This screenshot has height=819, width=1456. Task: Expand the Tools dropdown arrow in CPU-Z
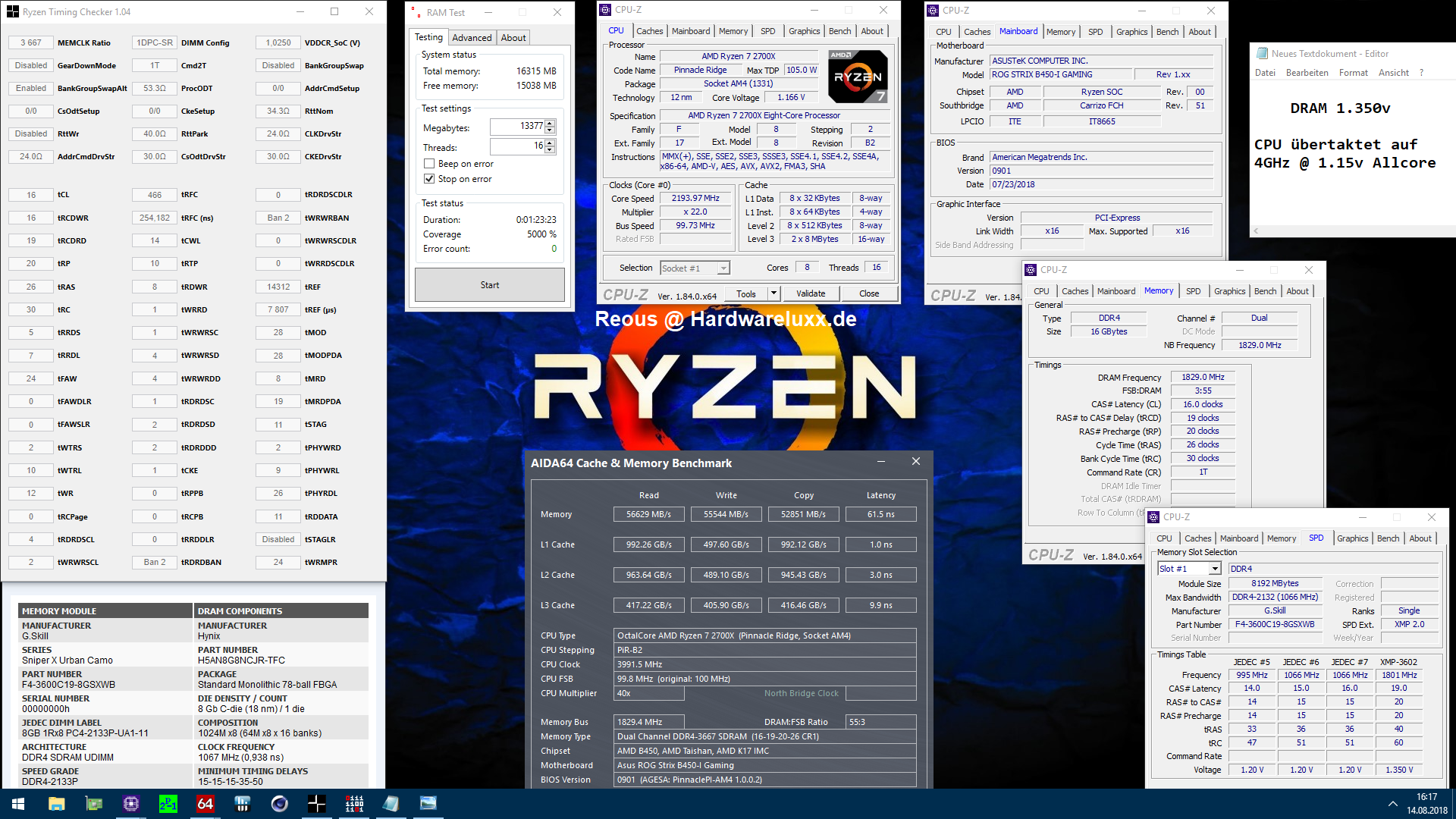pos(773,293)
